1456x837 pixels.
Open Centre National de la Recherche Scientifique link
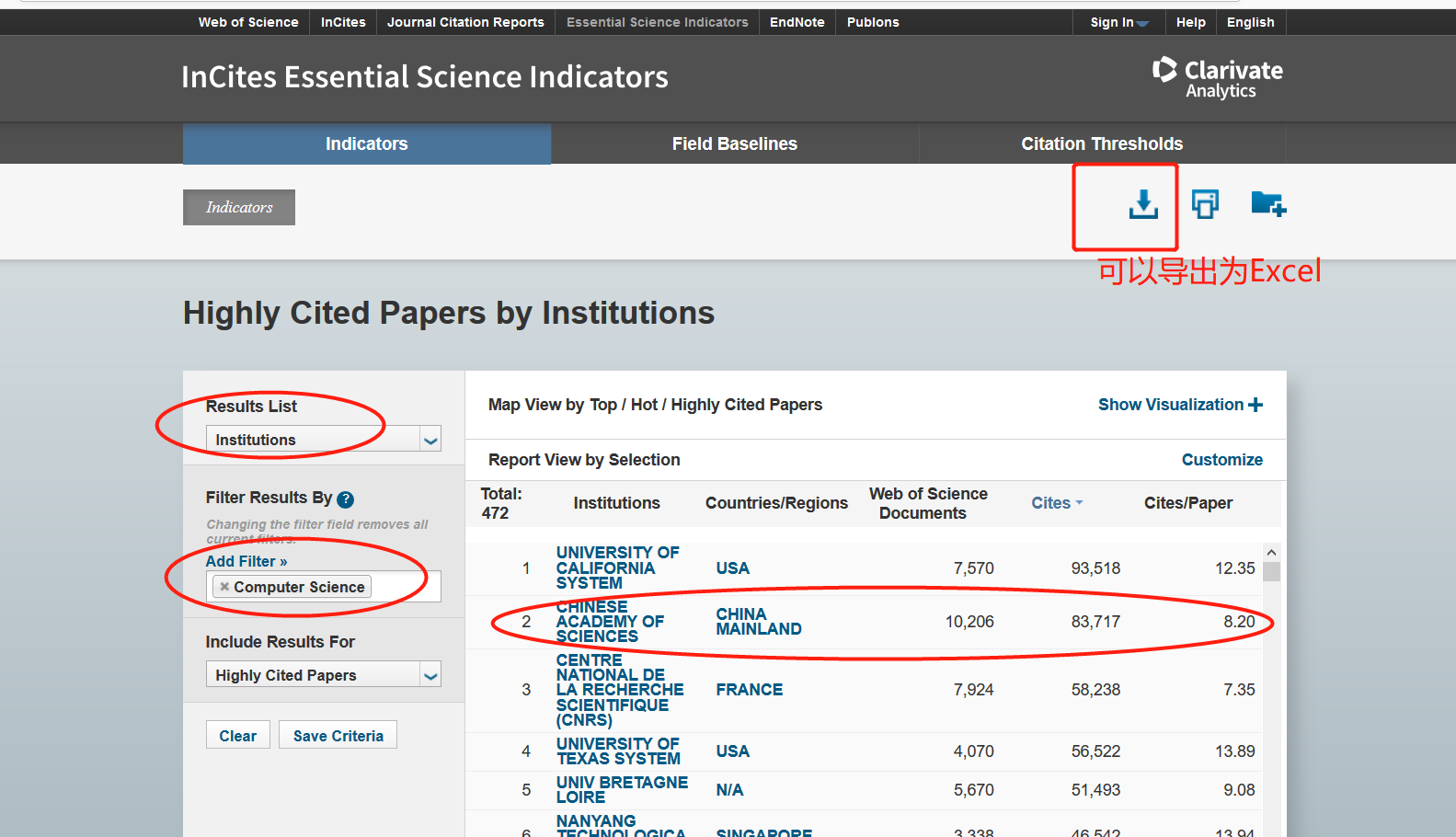pyautogui.click(x=620, y=690)
